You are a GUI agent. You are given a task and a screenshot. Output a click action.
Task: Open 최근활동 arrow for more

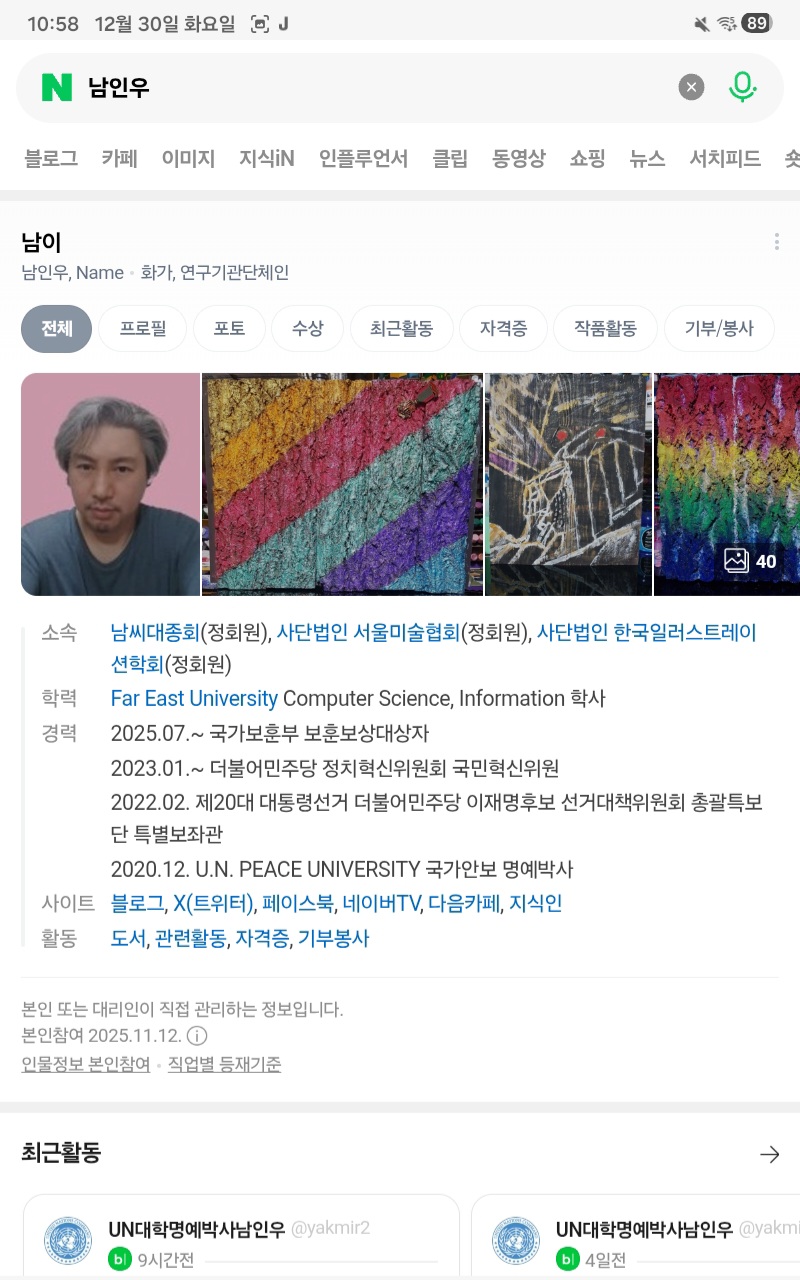(769, 1154)
